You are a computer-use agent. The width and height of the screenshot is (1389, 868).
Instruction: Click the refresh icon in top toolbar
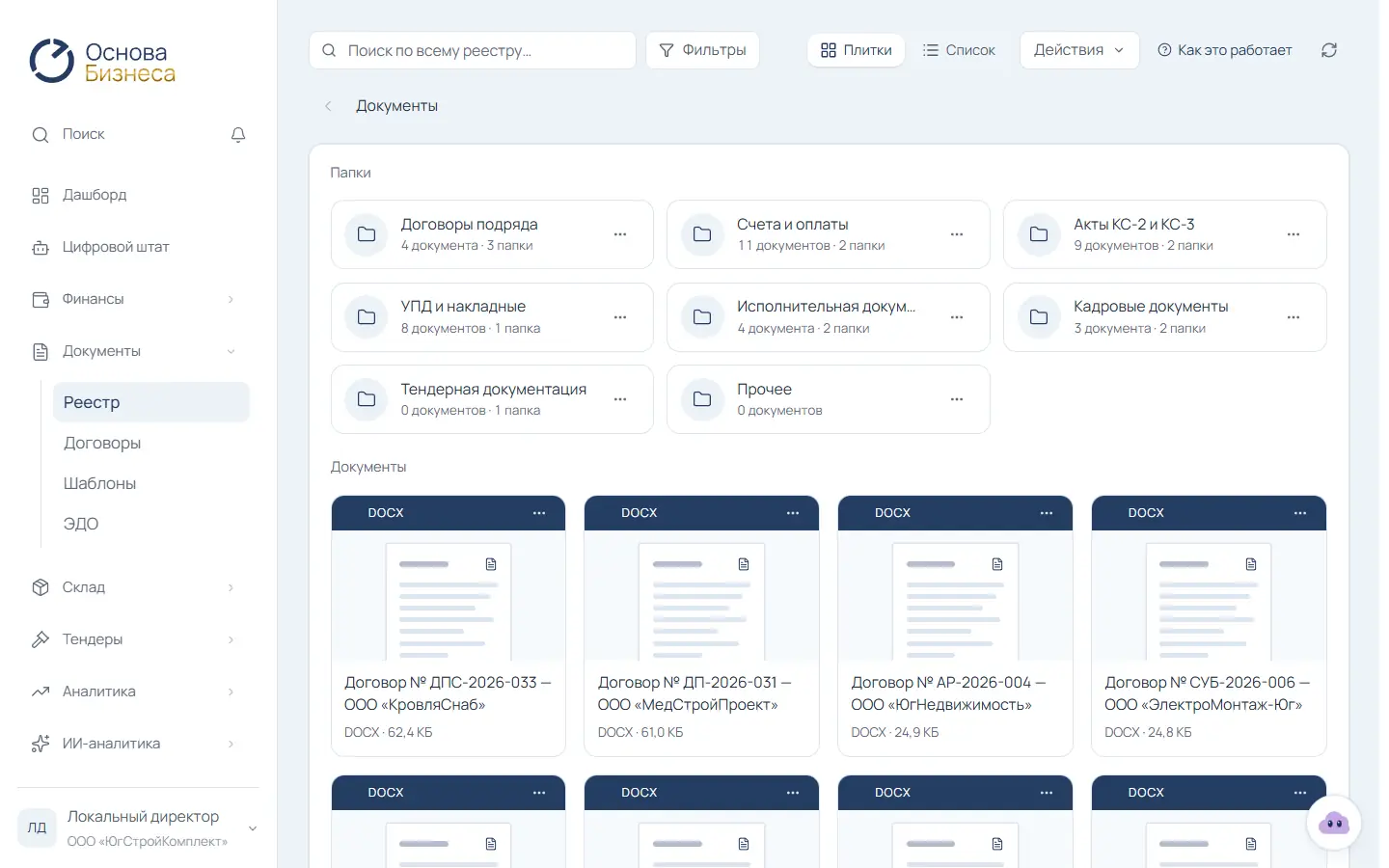tap(1329, 50)
